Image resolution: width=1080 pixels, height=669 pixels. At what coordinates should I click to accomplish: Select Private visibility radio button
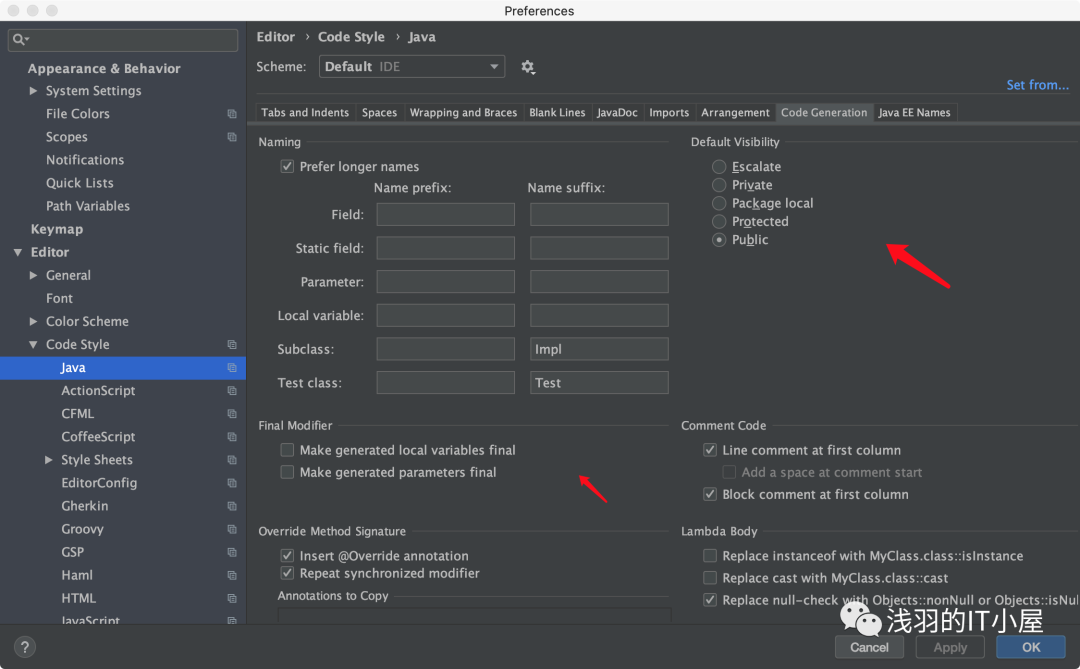click(x=719, y=185)
